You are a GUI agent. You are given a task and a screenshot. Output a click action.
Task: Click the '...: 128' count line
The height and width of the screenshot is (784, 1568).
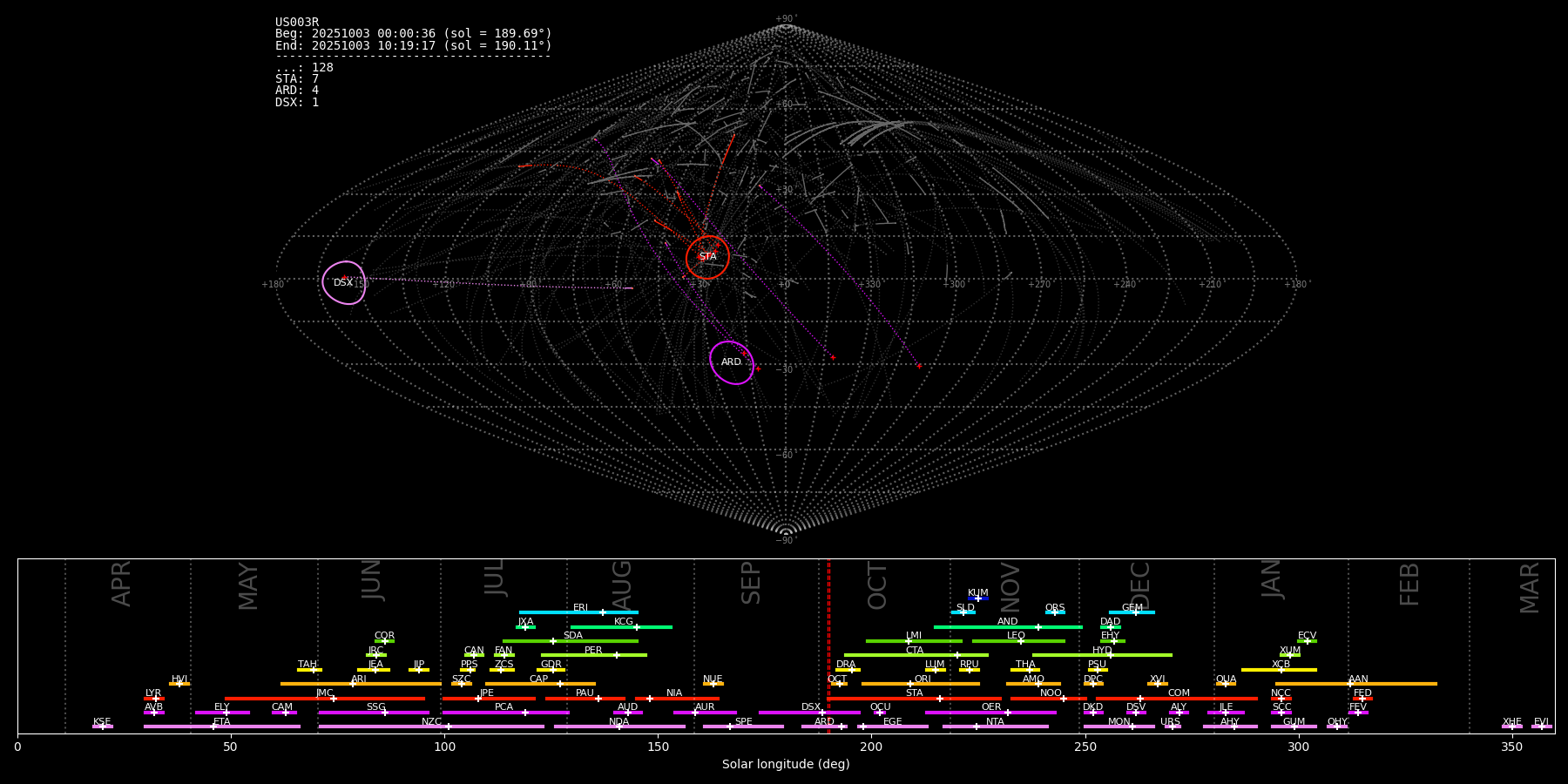[304, 68]
